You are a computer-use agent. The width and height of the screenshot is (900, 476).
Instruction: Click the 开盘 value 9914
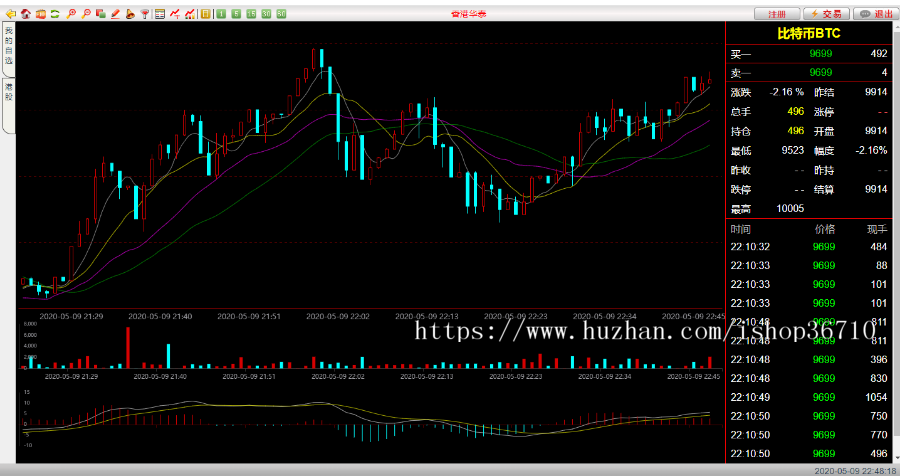click(875, 131)
